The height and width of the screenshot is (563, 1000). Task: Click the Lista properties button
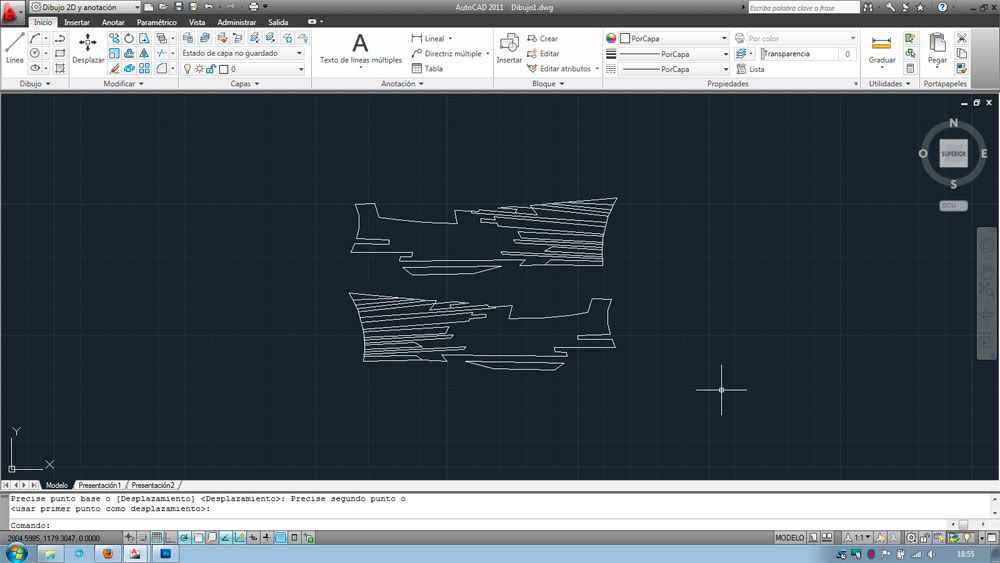point(750,69)
